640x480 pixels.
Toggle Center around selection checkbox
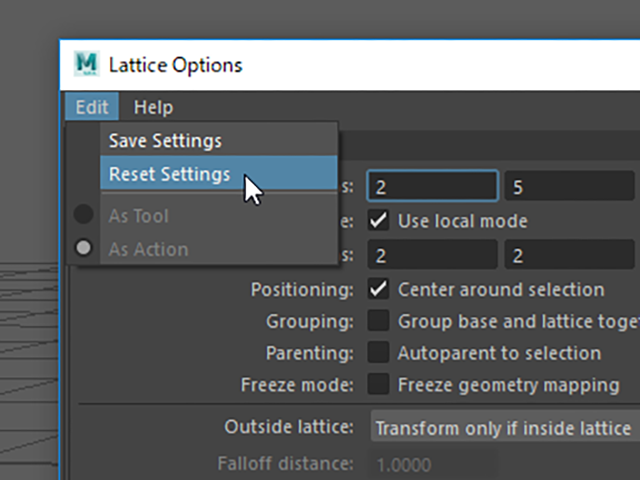coord(378,289)
